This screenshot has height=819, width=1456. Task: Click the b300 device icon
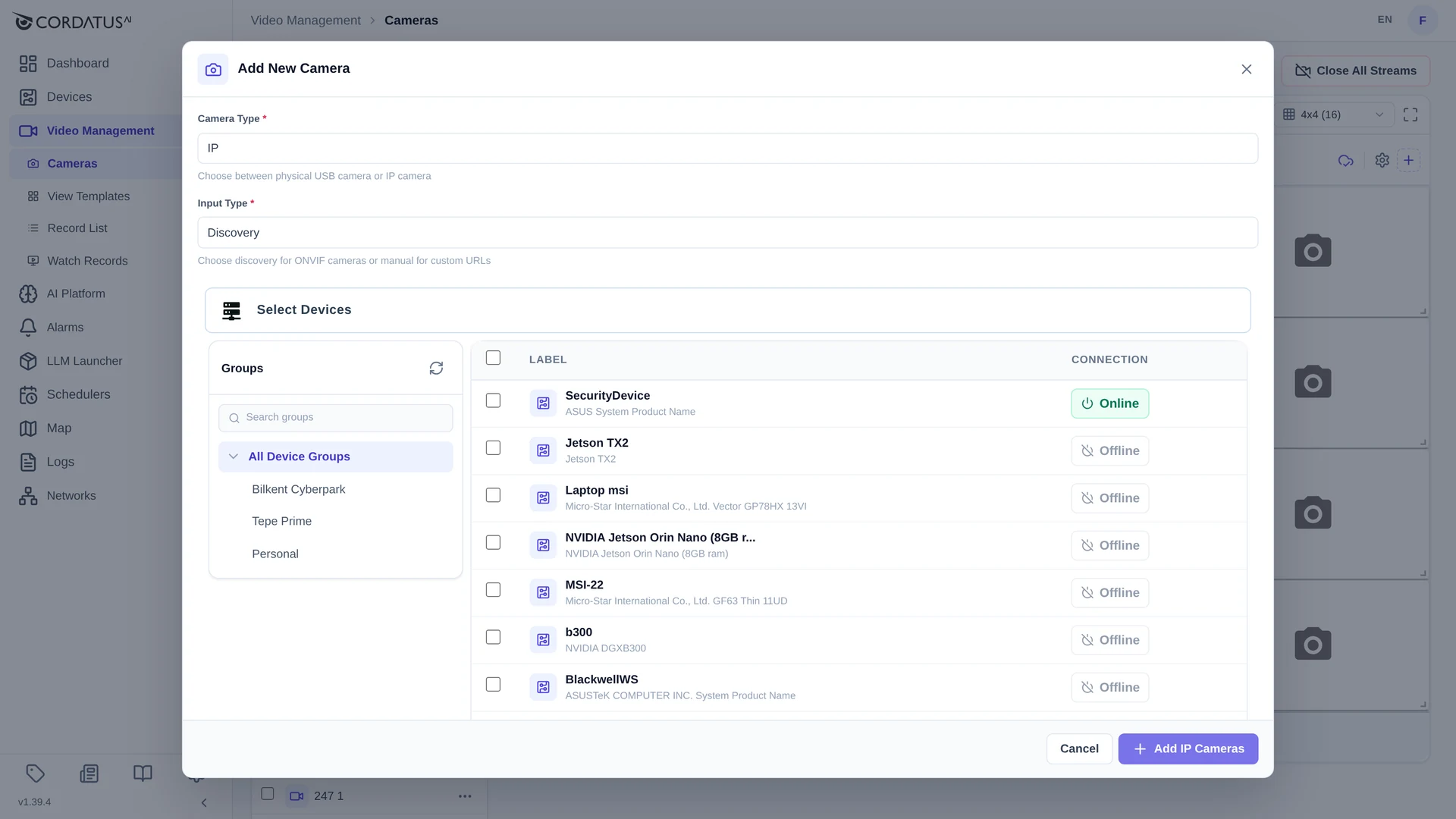pos(543,640)
